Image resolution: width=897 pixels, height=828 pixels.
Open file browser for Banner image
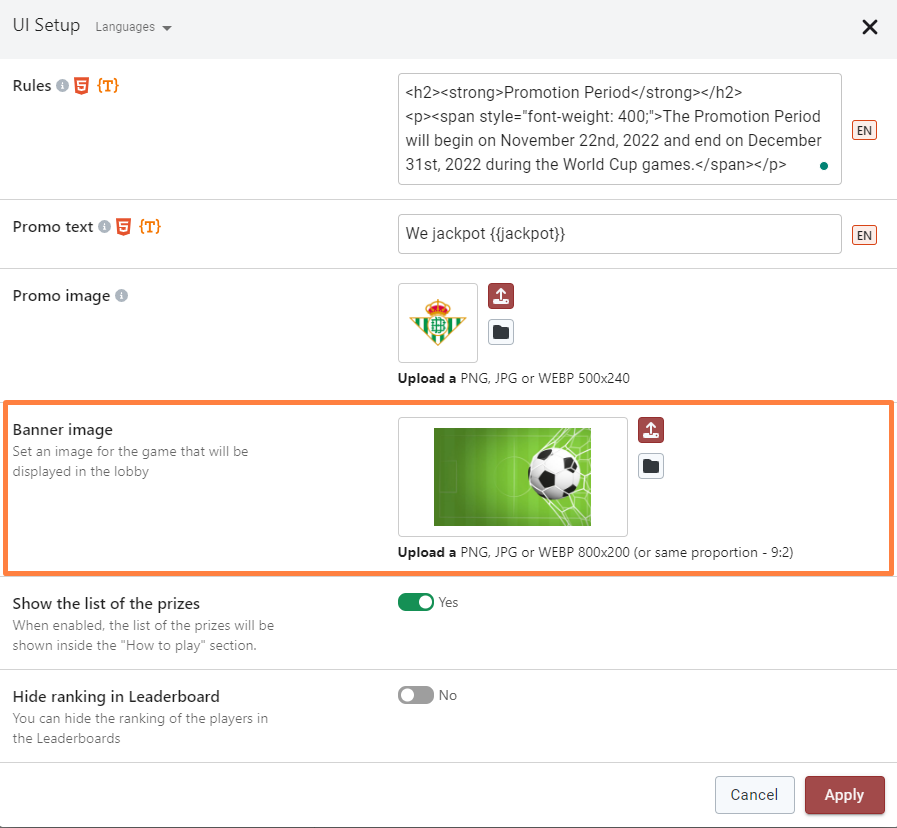point(651,466)
